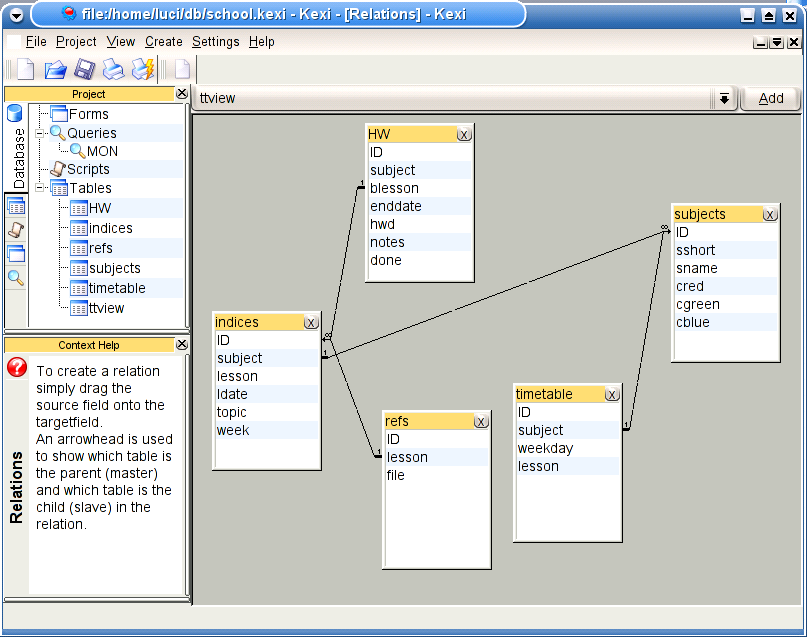This screenshot has width=807, height=637.
Task: Select the Scripts scroll icon in sidebar
Action: 16,230
